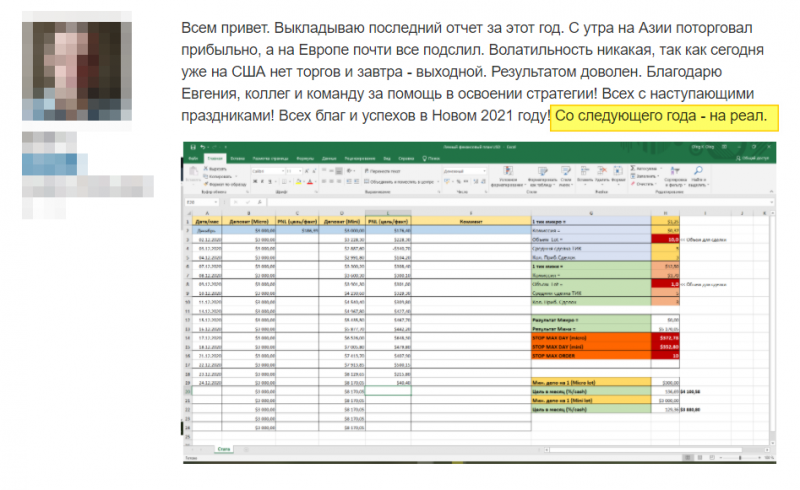Click Decrease Font Size icon

tap(313, 171)
